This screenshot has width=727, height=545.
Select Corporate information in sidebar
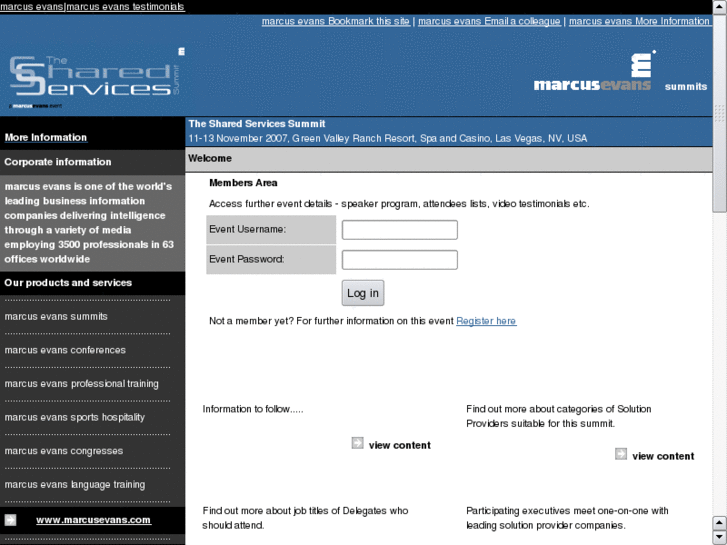pyautogui.click(x=58, y=162)
